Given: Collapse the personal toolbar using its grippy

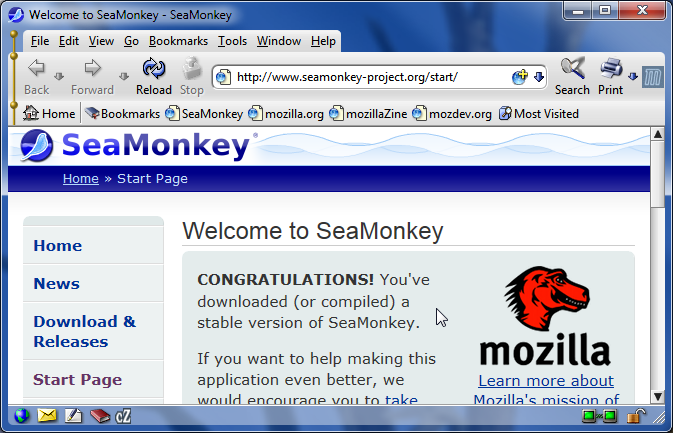Looking at the screenshot, I should click(14, 114).
